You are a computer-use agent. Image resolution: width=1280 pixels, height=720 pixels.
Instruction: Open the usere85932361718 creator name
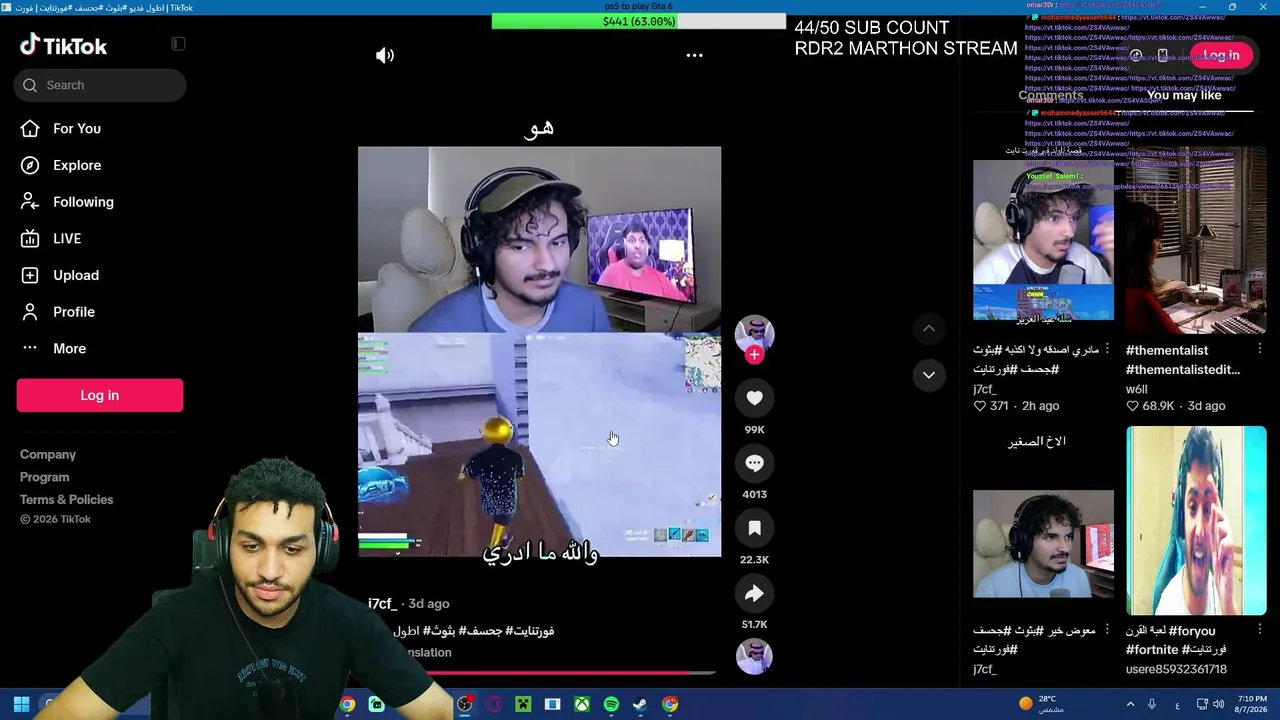click(x=1176, y=669)
